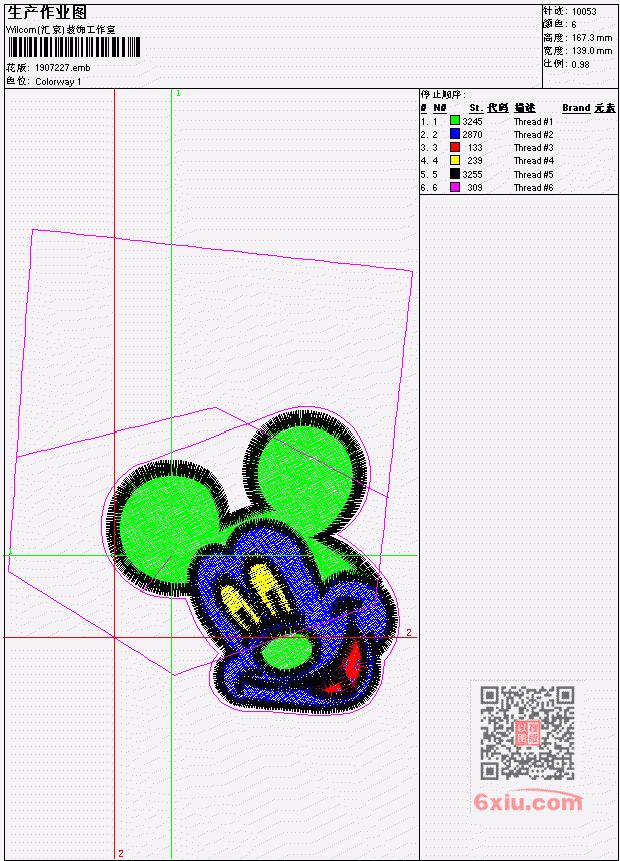Click the '停止顺序' stop sequence heading
This screenshot has height=861, width=620.
443,95
